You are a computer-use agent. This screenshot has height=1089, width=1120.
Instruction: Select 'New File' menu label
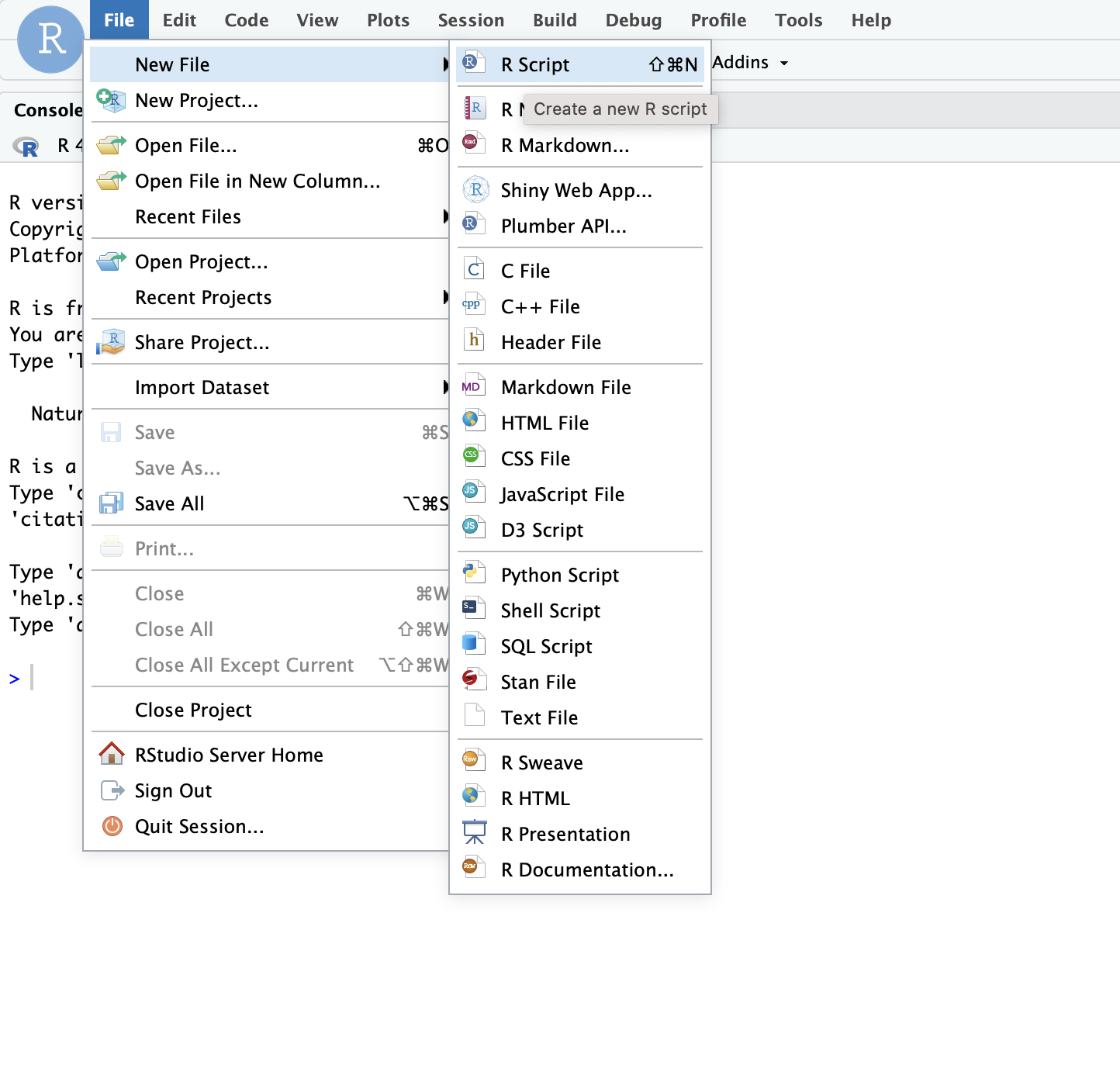(x=172, y=64)
